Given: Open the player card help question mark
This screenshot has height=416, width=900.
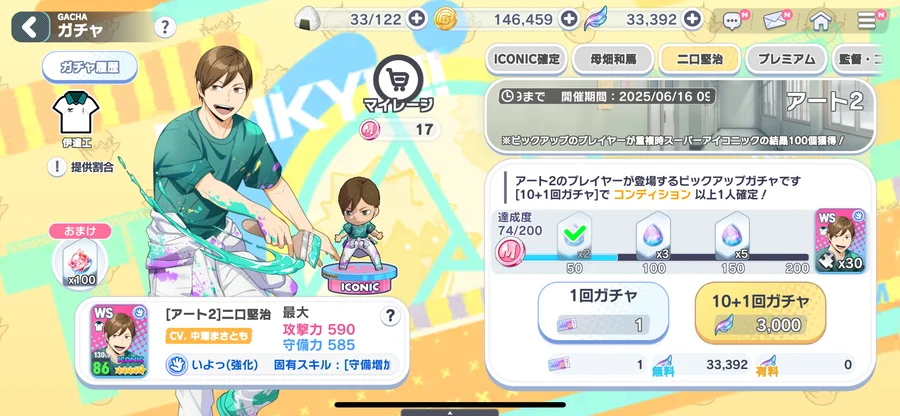Looking at the screenshot, I should click(390, 316).
